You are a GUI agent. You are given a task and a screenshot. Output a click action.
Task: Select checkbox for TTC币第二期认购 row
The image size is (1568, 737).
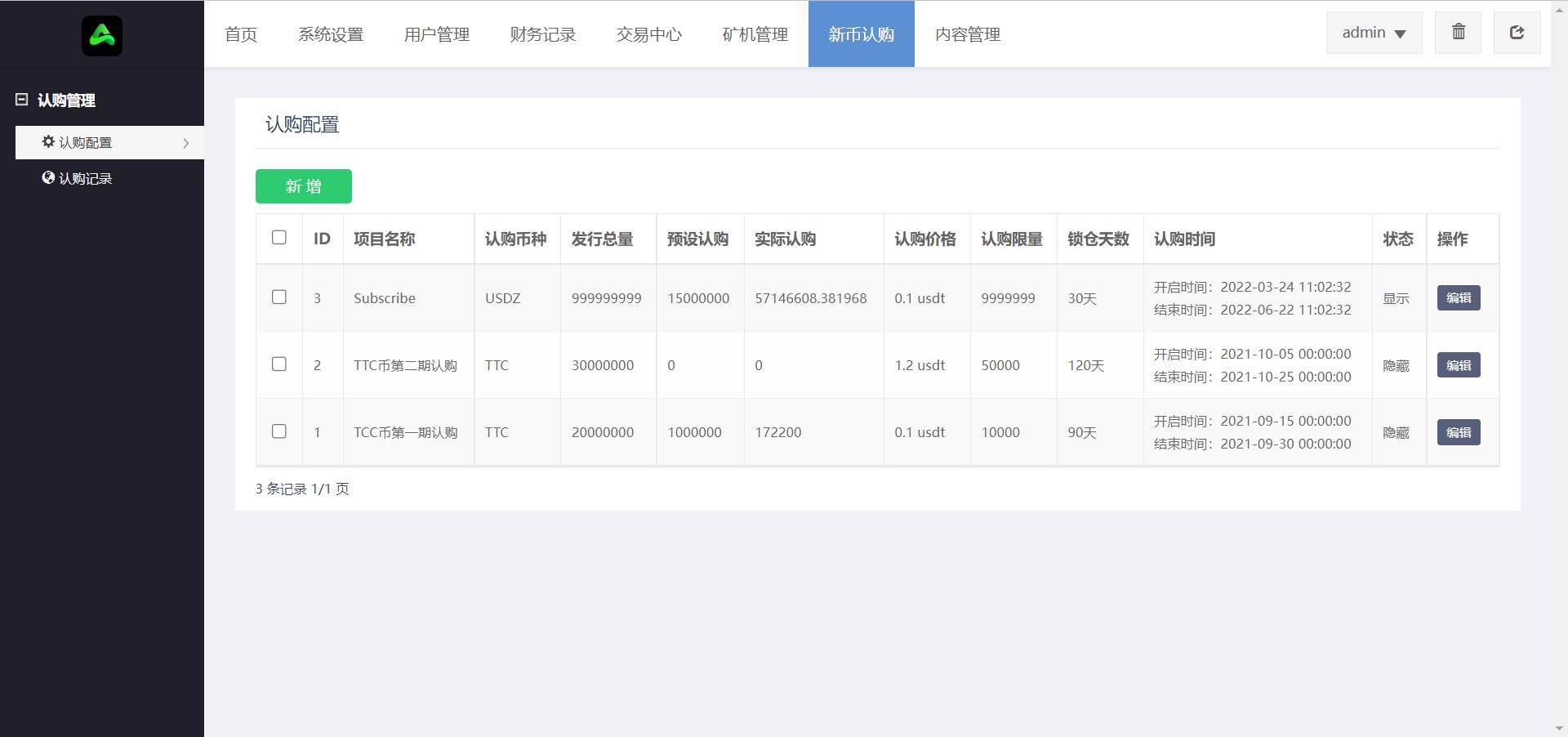(x=279, y=364)
